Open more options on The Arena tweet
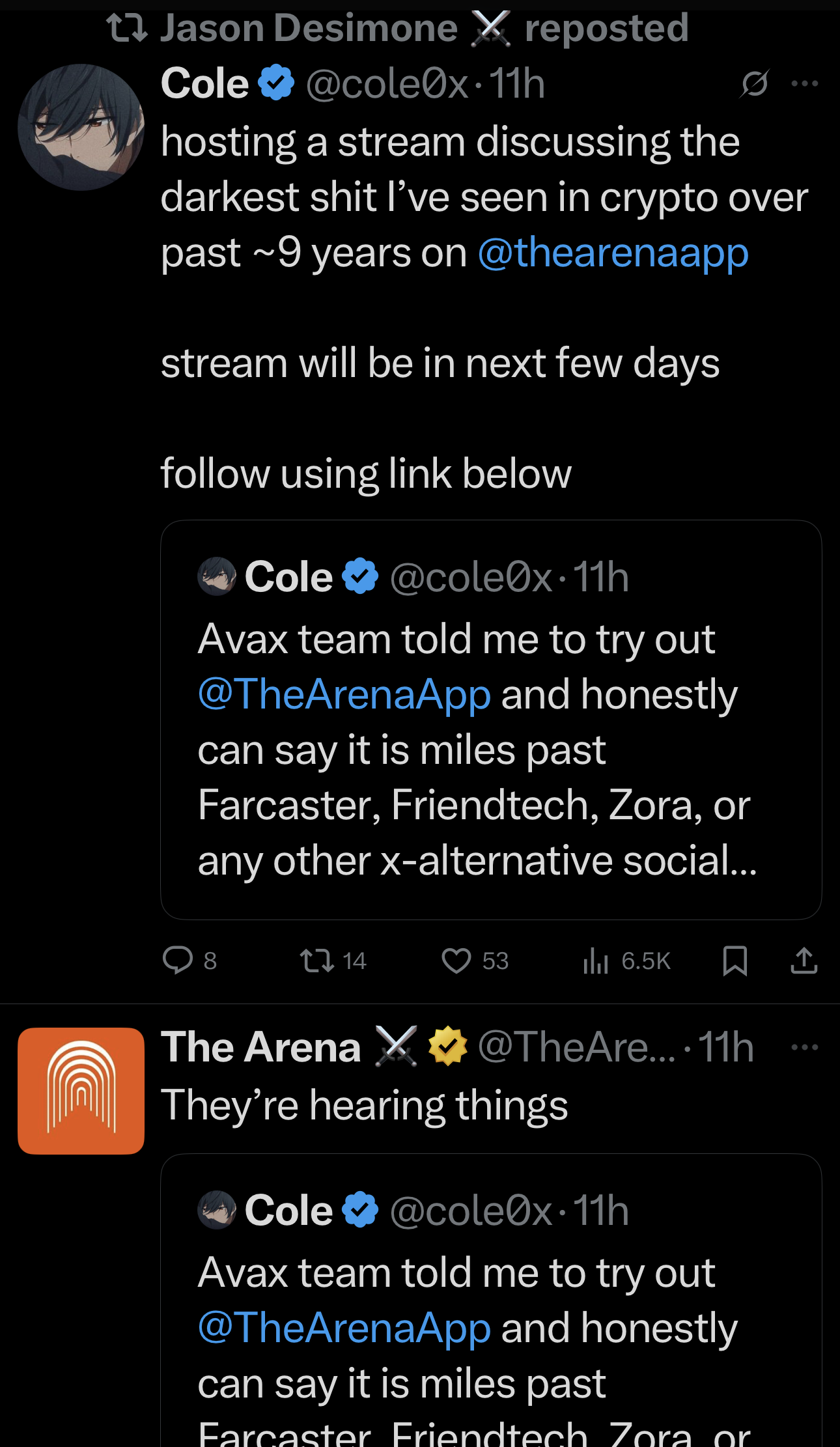The image size is (840, 1447). pyautogui.click(x=805, y=1047)
